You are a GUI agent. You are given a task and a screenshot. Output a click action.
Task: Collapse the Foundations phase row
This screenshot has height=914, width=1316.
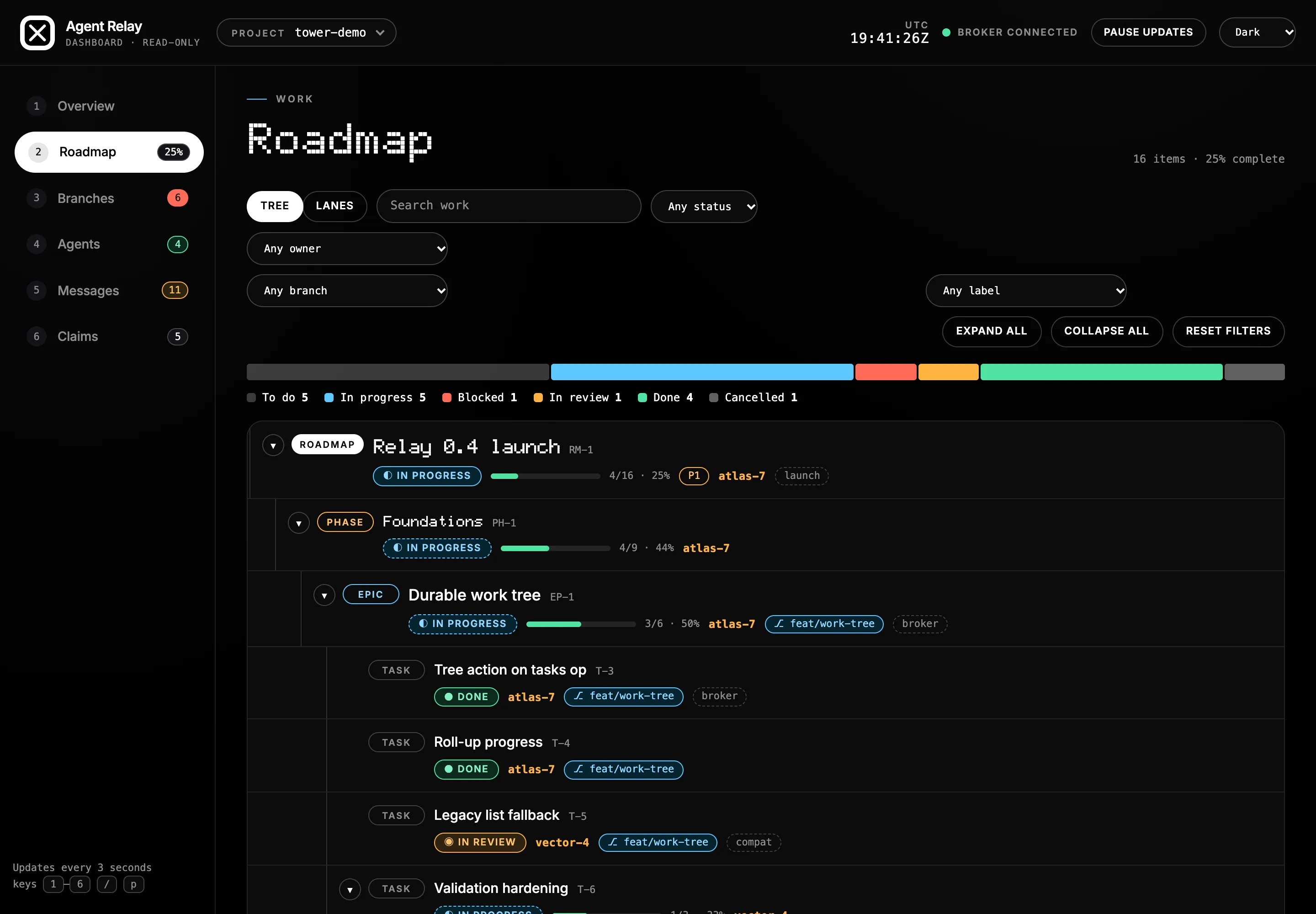(x=299, y=523)
